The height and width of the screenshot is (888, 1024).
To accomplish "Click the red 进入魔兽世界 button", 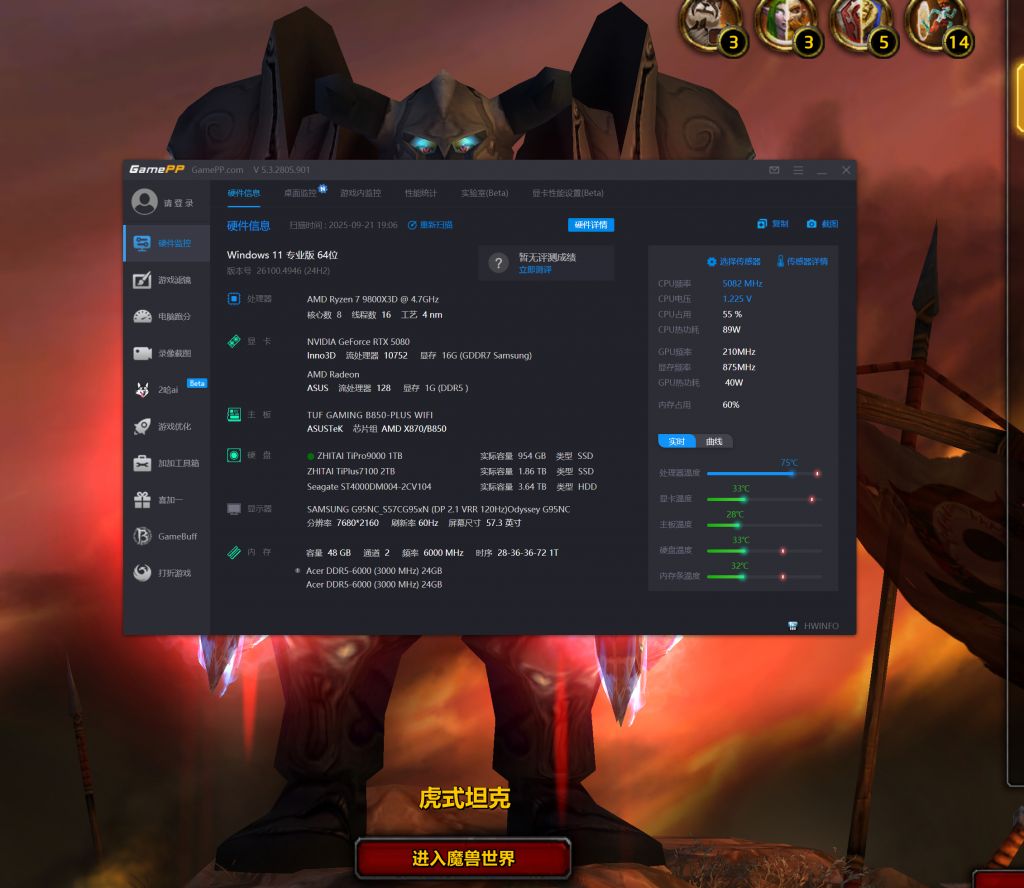I will click(463, 858).
